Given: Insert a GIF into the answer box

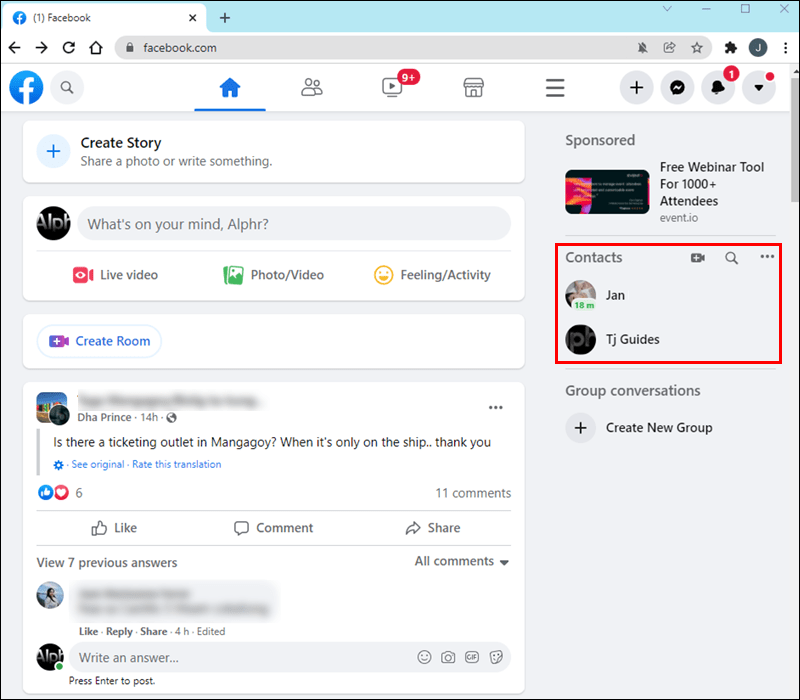Looking at the screenshot, I should pyautogui.click(x=473, y=657).
